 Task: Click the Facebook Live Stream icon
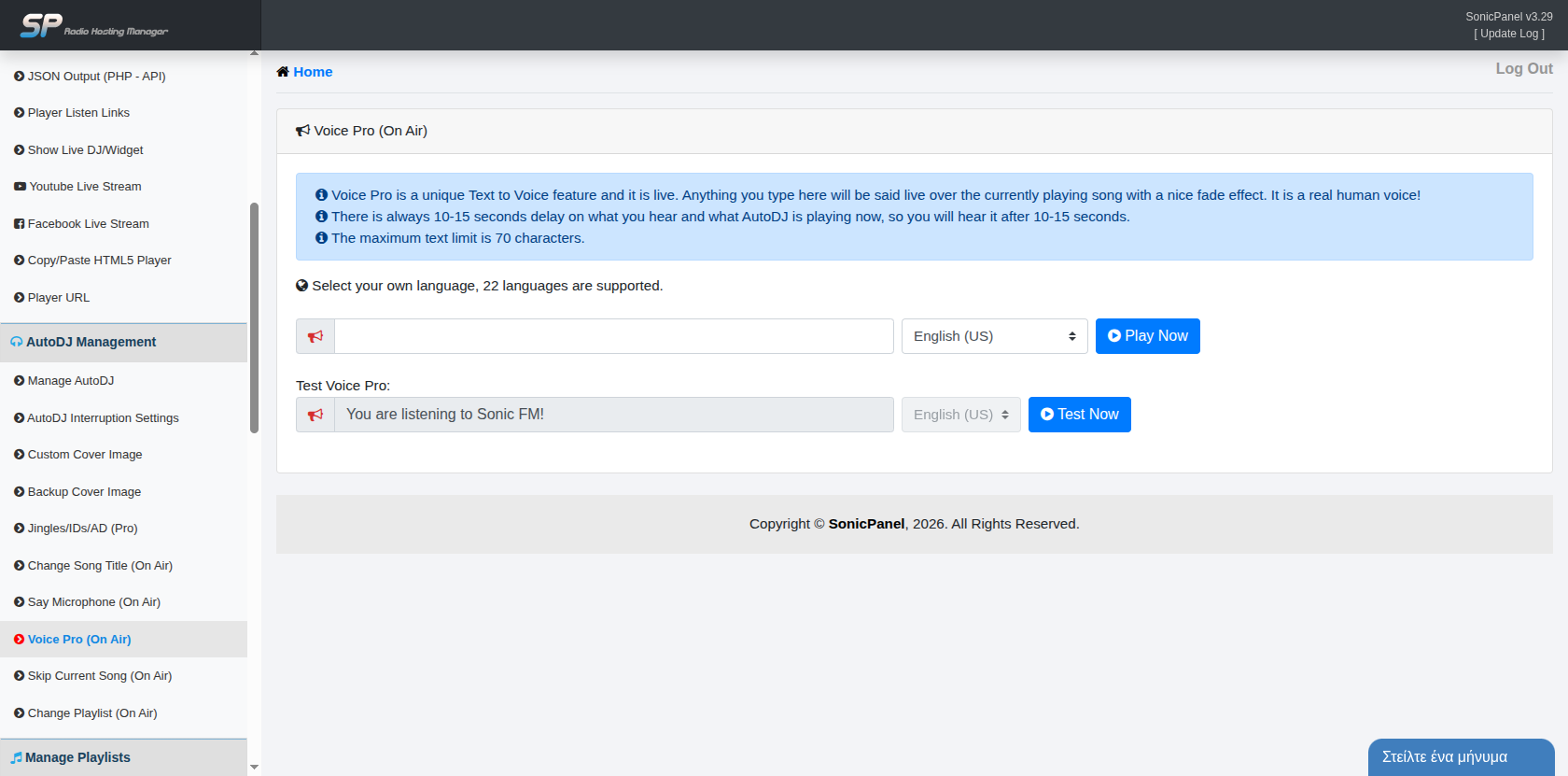(x=20, y=224)
